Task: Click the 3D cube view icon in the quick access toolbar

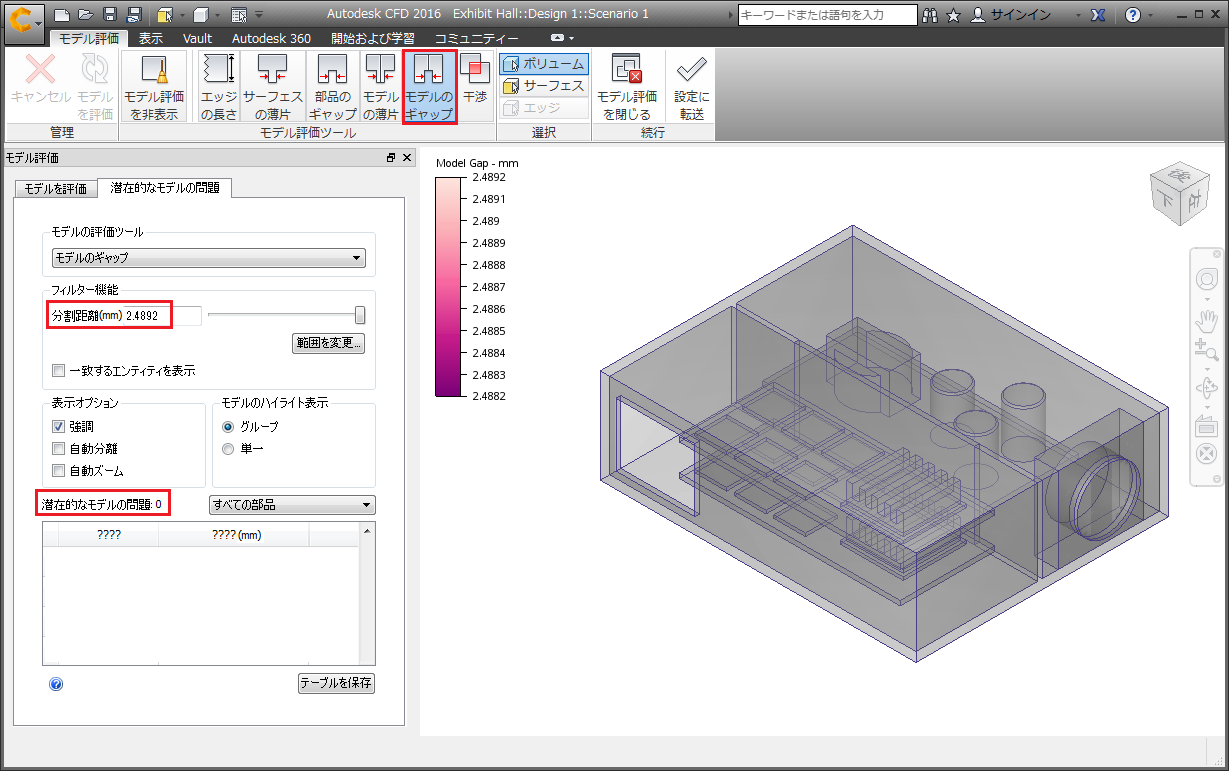Action: click(201, 15)
